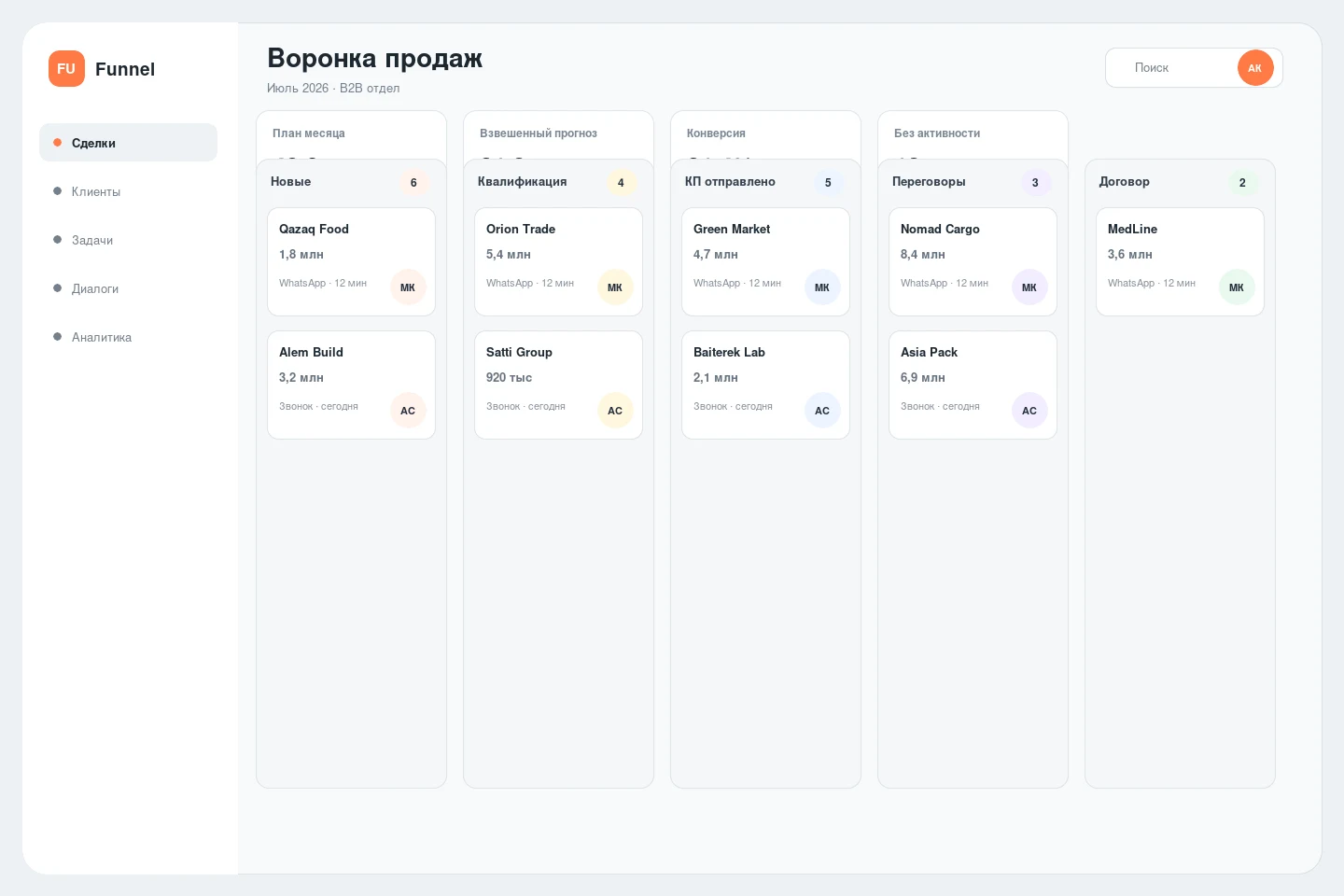Image resolution: width=1344 pixels, height=896 pixels.
Task: Click the 8,4 млн amount on Nomad Cargo
Action: 922,254
